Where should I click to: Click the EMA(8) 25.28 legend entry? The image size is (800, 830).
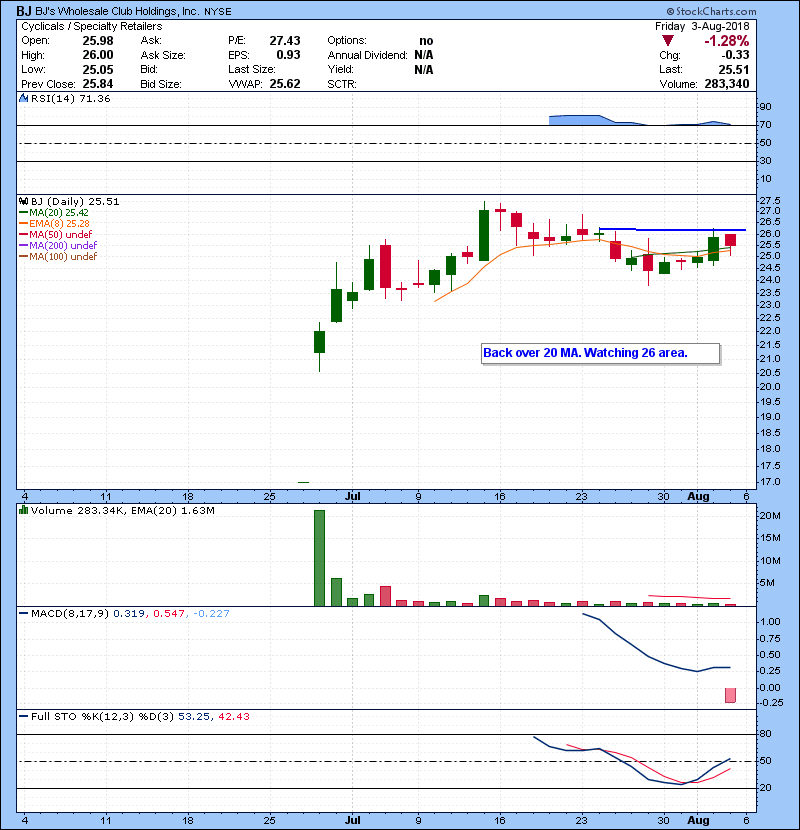click(54, 223)
